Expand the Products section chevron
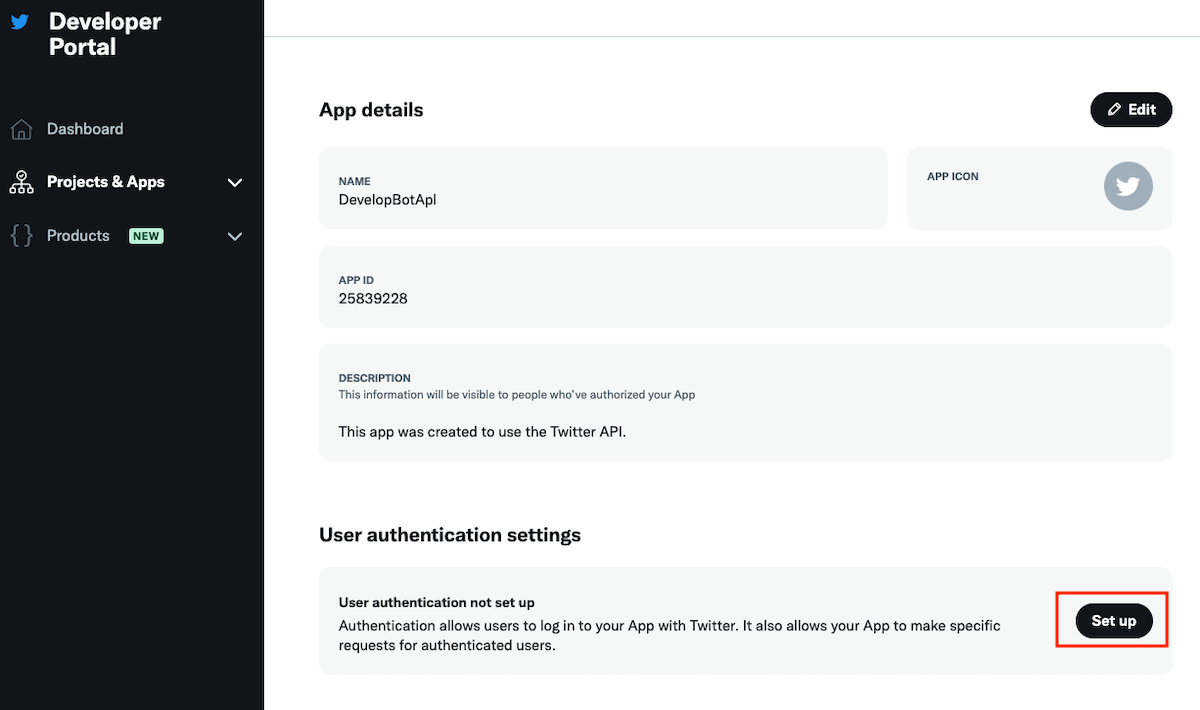The image size is (1200, 710). 234,236
